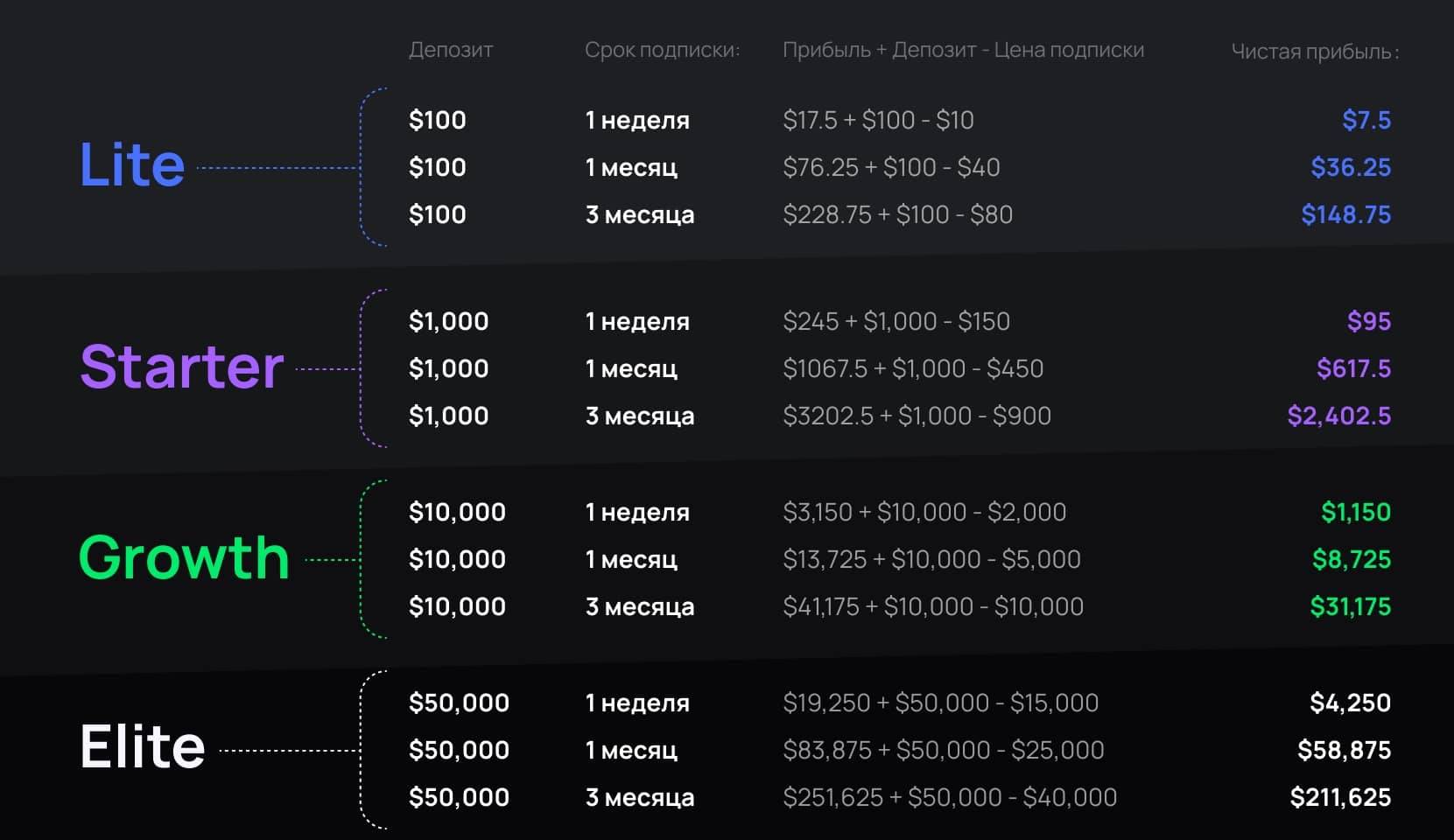Click the $31,175 Growth net profit
This screenshot has height=840, width=1454.
point(1350,606)
